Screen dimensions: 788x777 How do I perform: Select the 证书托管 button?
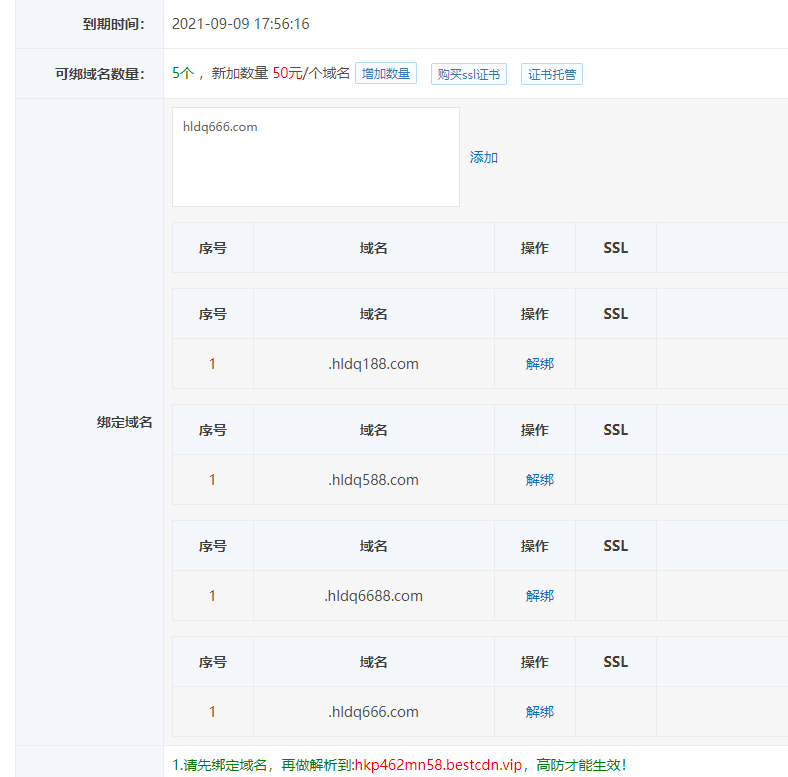551,74
